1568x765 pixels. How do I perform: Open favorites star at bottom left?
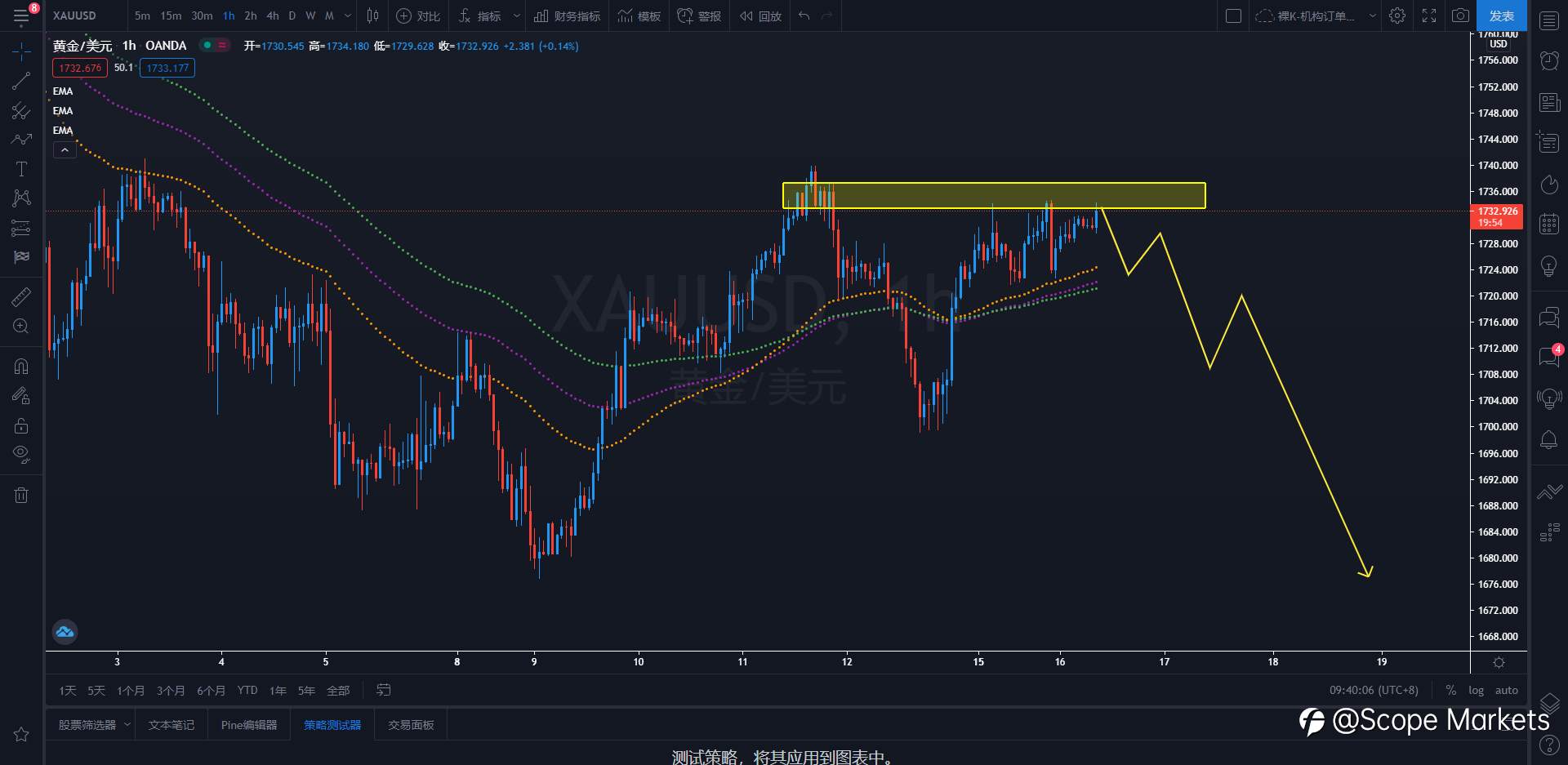(x=21, y=735)
